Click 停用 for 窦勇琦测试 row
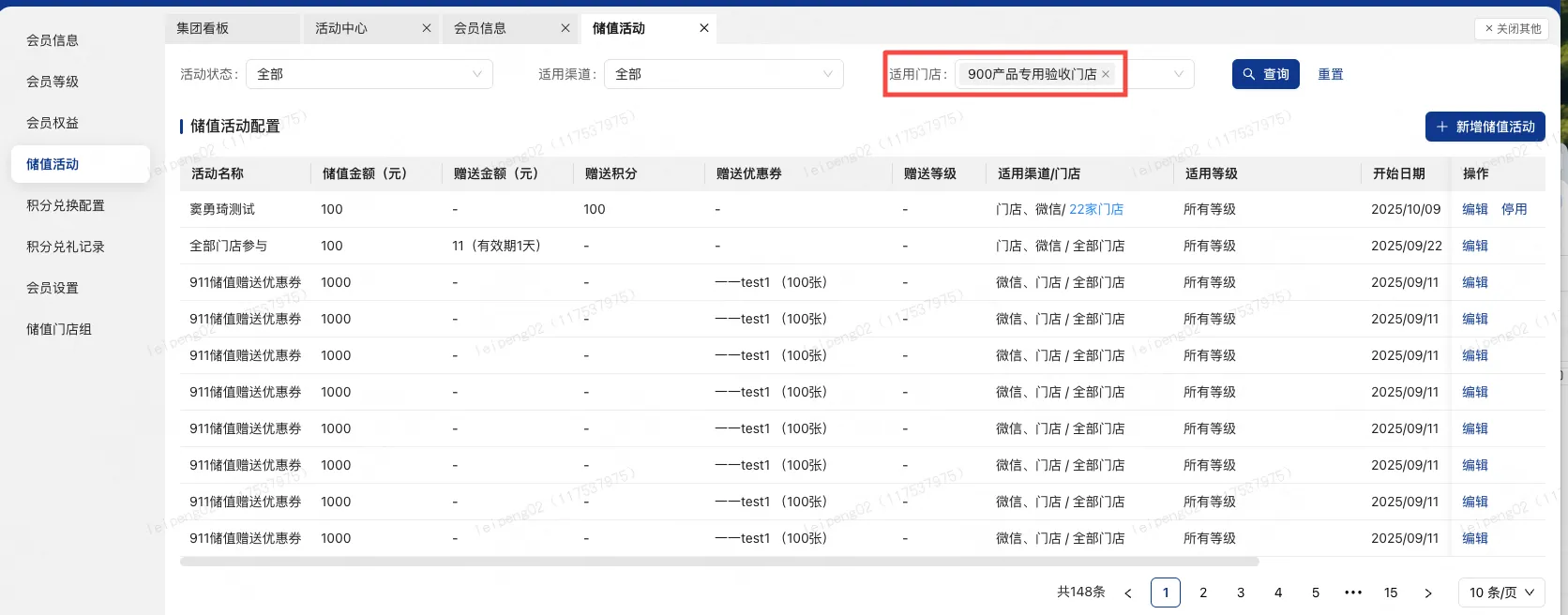The height and width of the screenshot is (615, 1568). coord(1515,209)
